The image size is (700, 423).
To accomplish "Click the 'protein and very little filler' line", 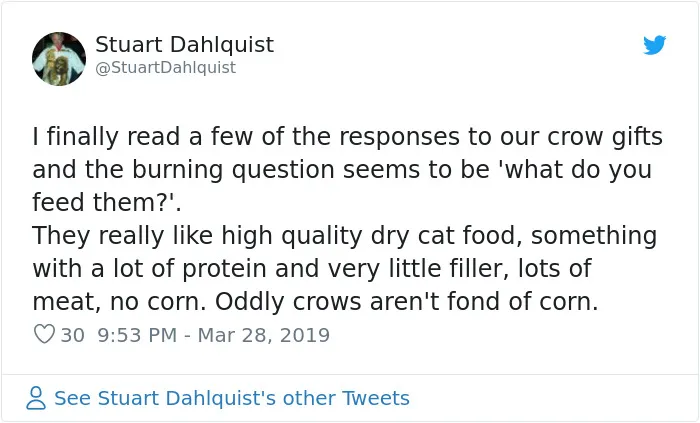I will tap(312, 269).
